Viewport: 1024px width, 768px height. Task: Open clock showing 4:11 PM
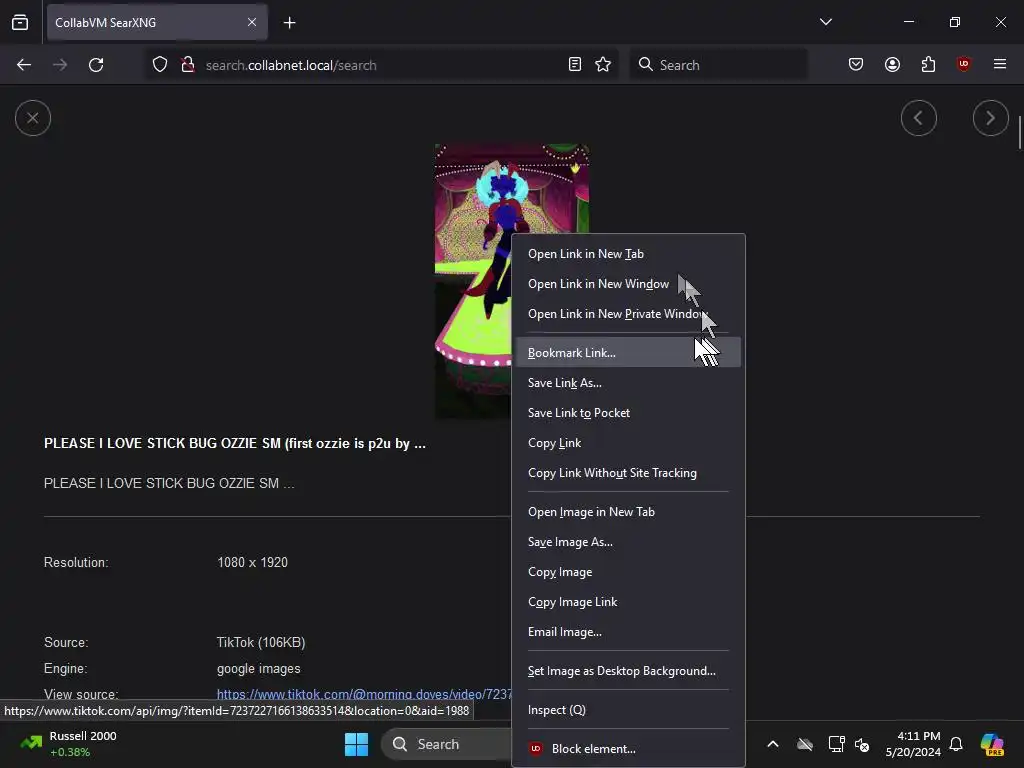point(913,744)
